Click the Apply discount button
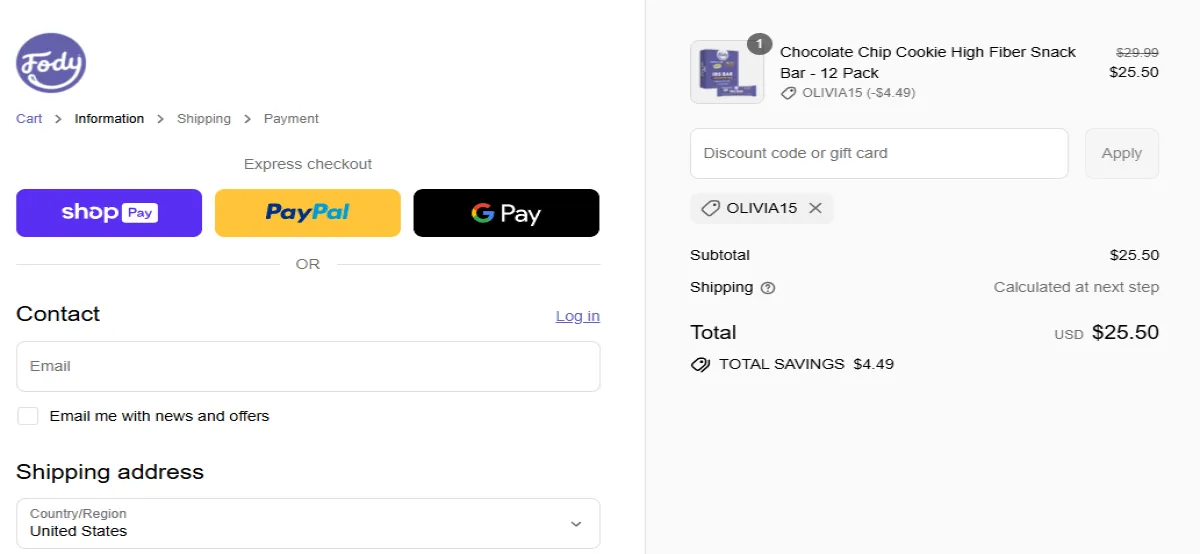The image size is (1200, 554). (x=1122, y=153)
